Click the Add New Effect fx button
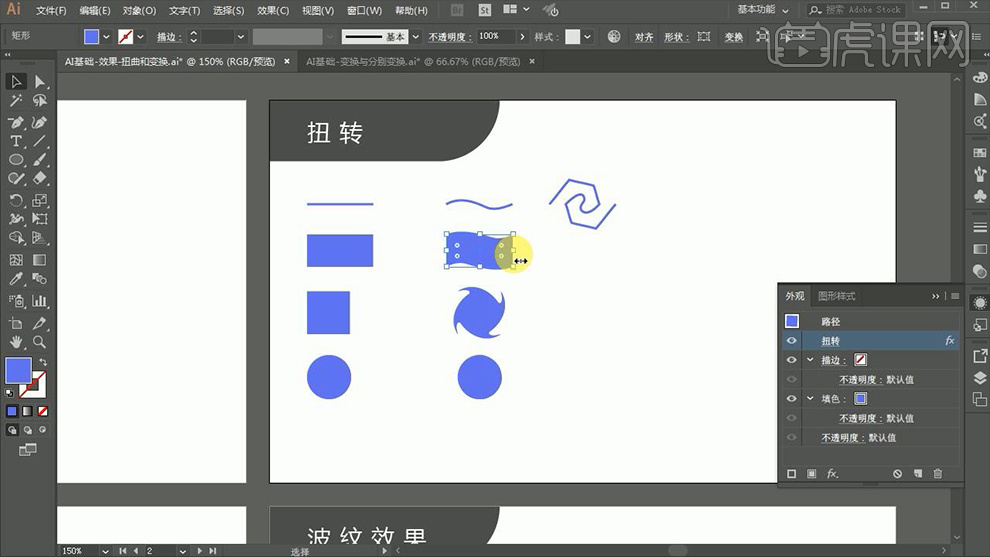This screenshot has height=557, width=990. (832, 473)
